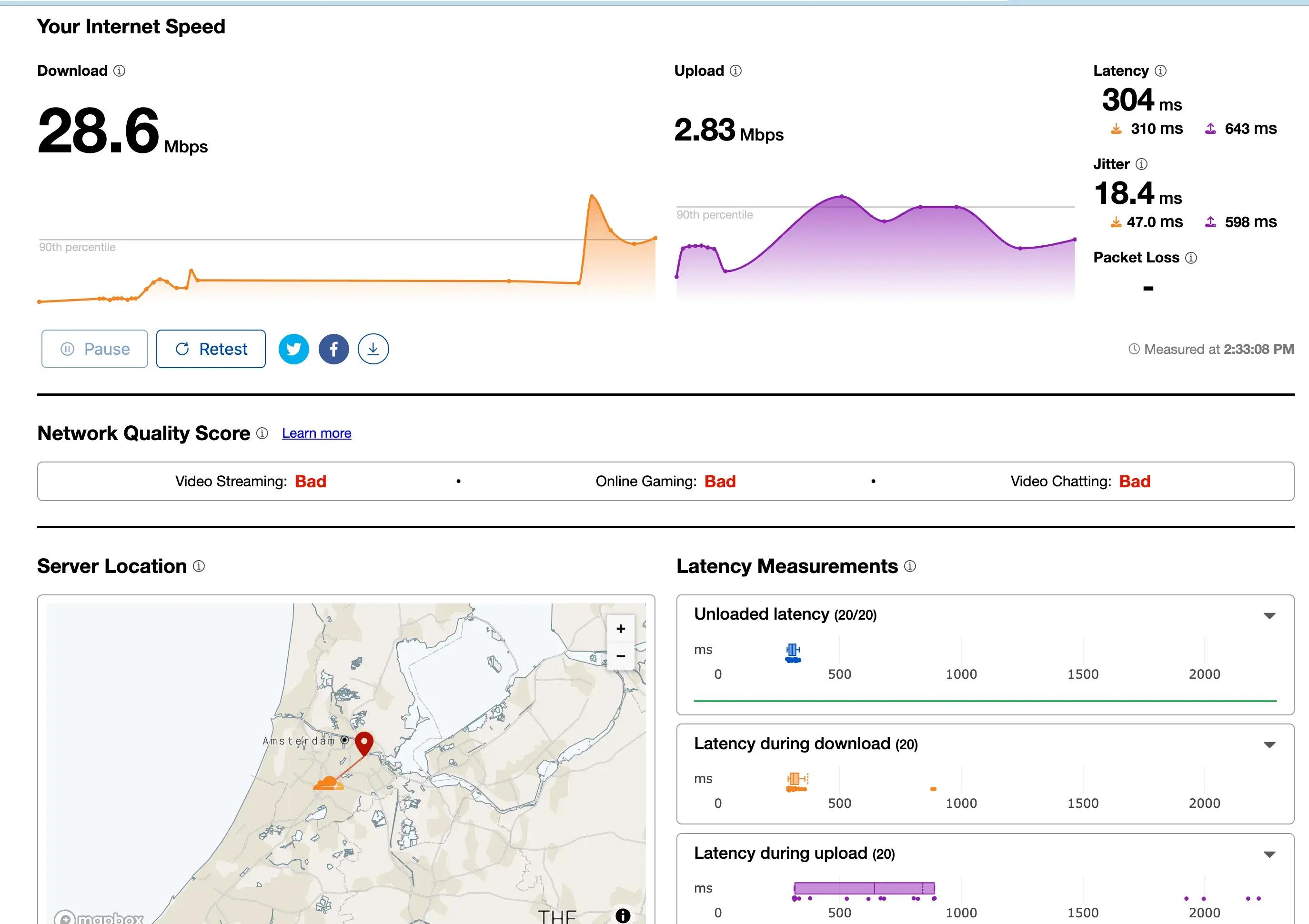Click the Retest button
Screen dimensions: 1309x924
(x=211, y=349)
